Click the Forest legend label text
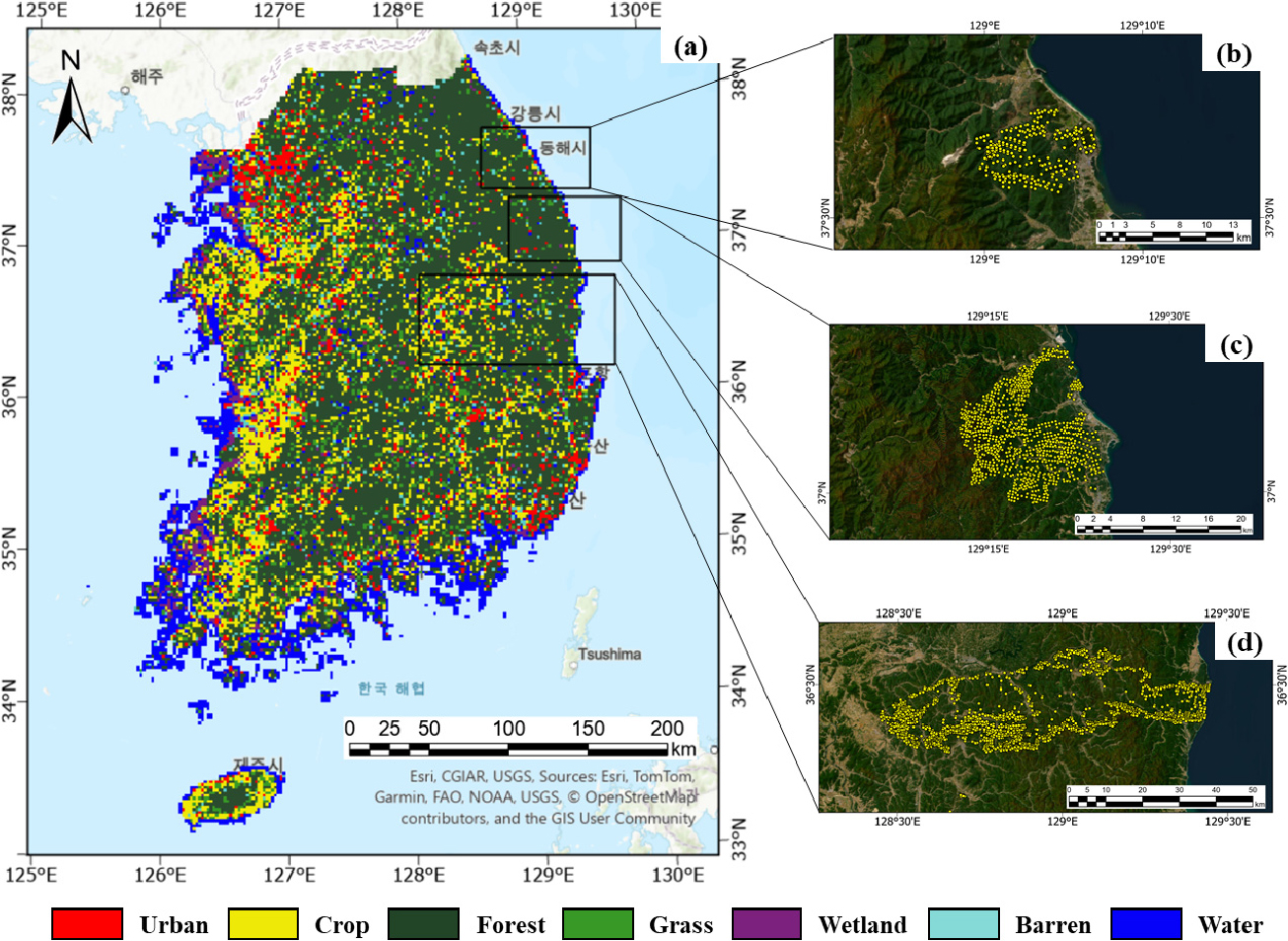This screenshot has width=1288, height=941. click(510, 925)
